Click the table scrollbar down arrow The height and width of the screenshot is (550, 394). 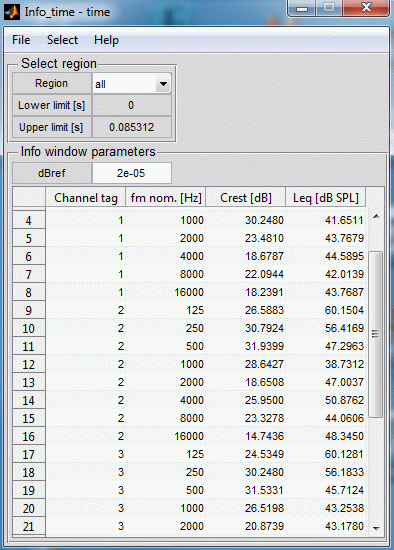tap(376, 528)
